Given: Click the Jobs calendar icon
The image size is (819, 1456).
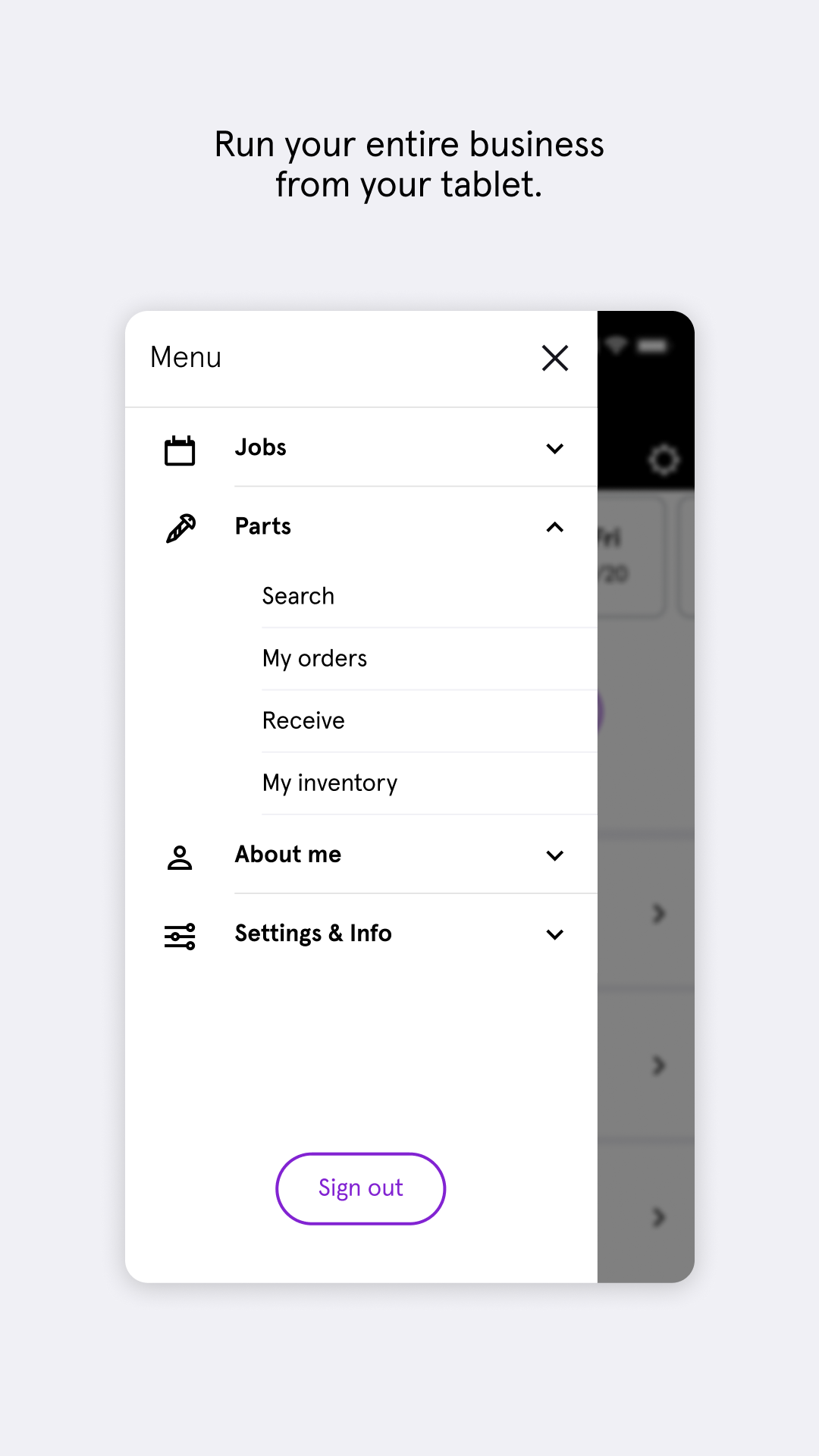Looking at the screenshot, I should [x=180, y=450].
